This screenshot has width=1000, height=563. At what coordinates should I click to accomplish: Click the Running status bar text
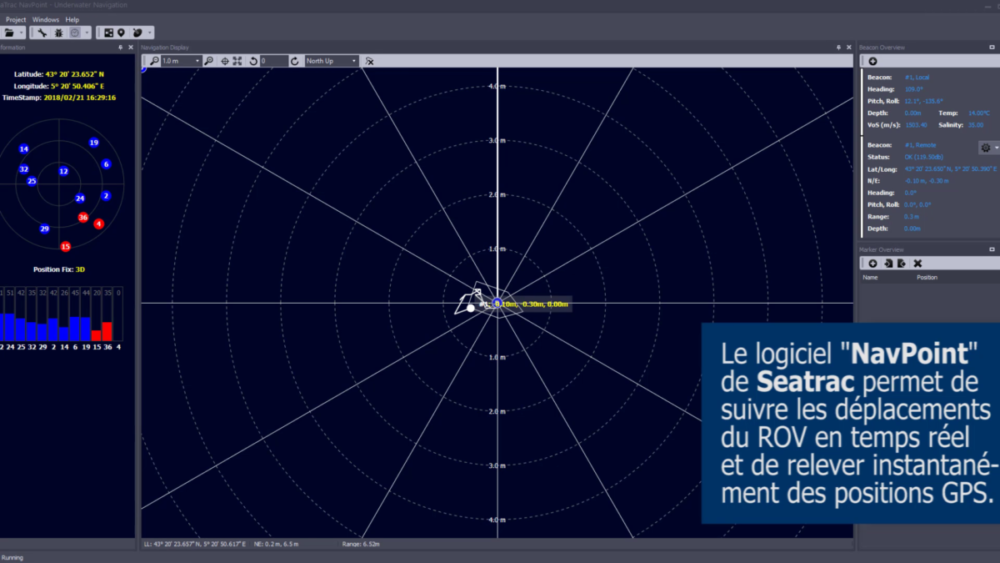click(x=12, y=557)
